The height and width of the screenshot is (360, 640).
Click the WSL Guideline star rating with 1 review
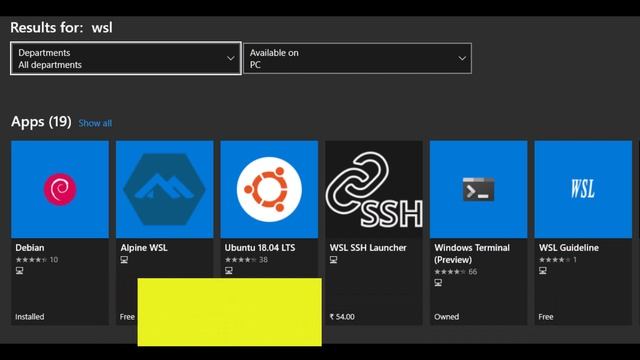558,260
